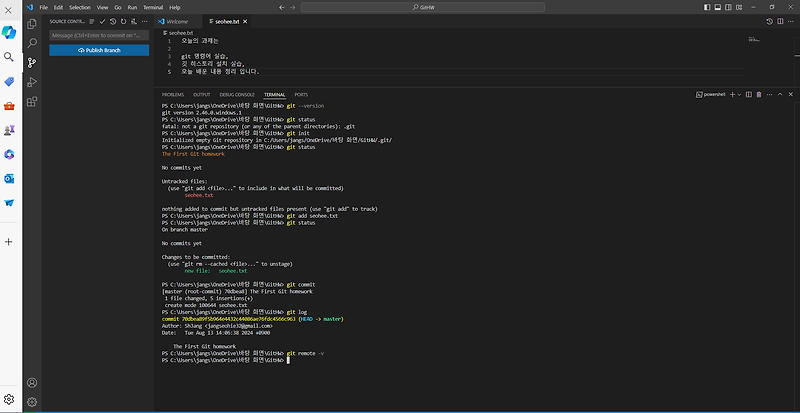800x413 pixels.
Task: Open the Outlook icon in the left sidebar
Action: [x=9, y=179]
